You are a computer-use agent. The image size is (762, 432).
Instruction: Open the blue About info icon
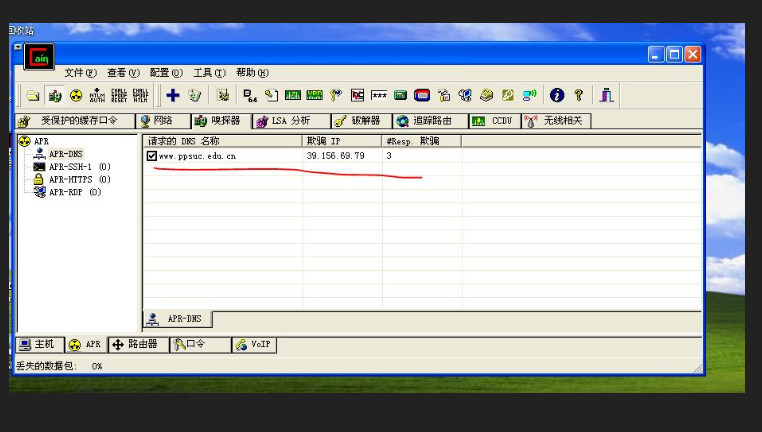pyautogui.click(x=557, y=95)
